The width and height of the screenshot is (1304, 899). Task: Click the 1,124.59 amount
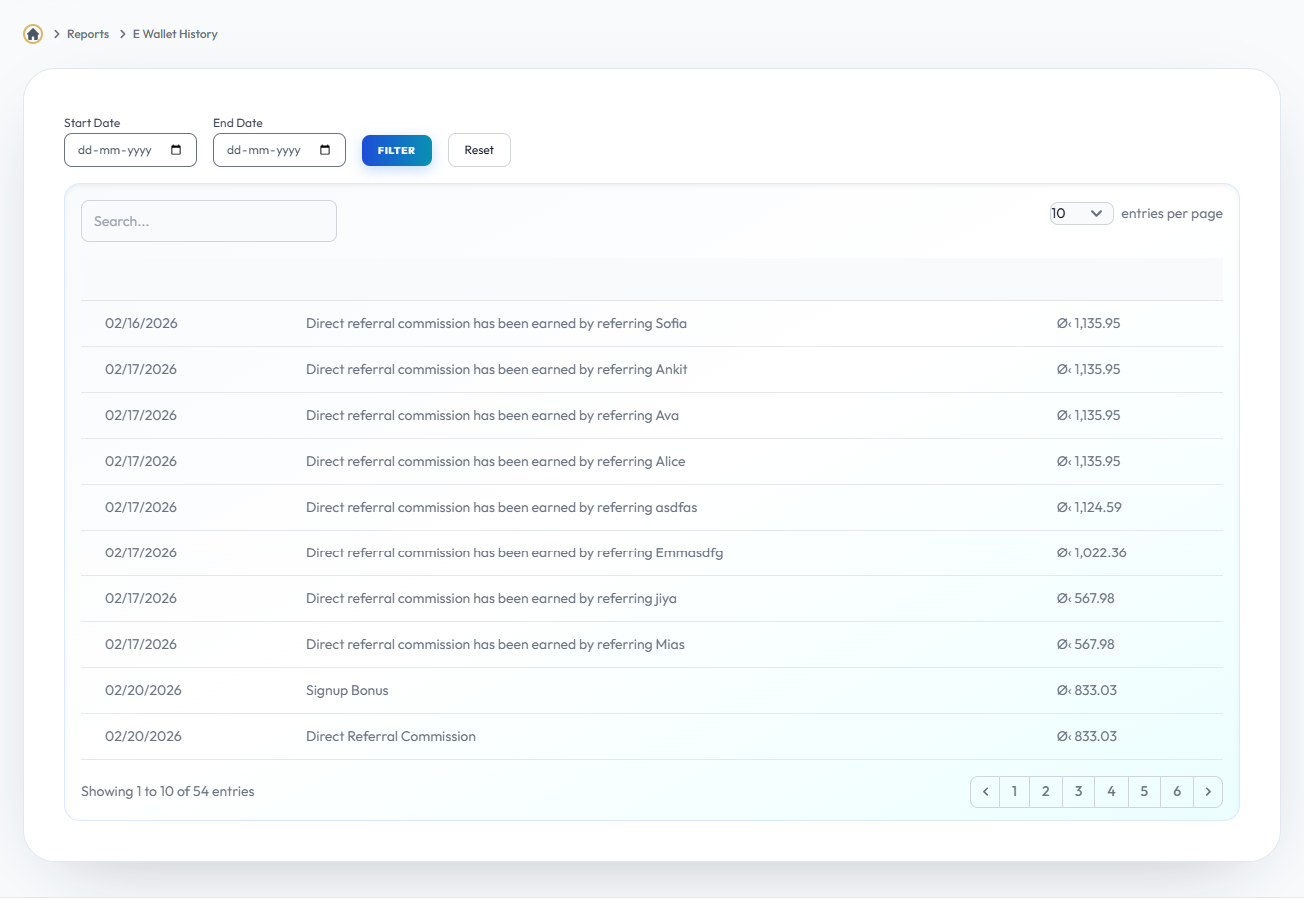[x=1089, y=508]
